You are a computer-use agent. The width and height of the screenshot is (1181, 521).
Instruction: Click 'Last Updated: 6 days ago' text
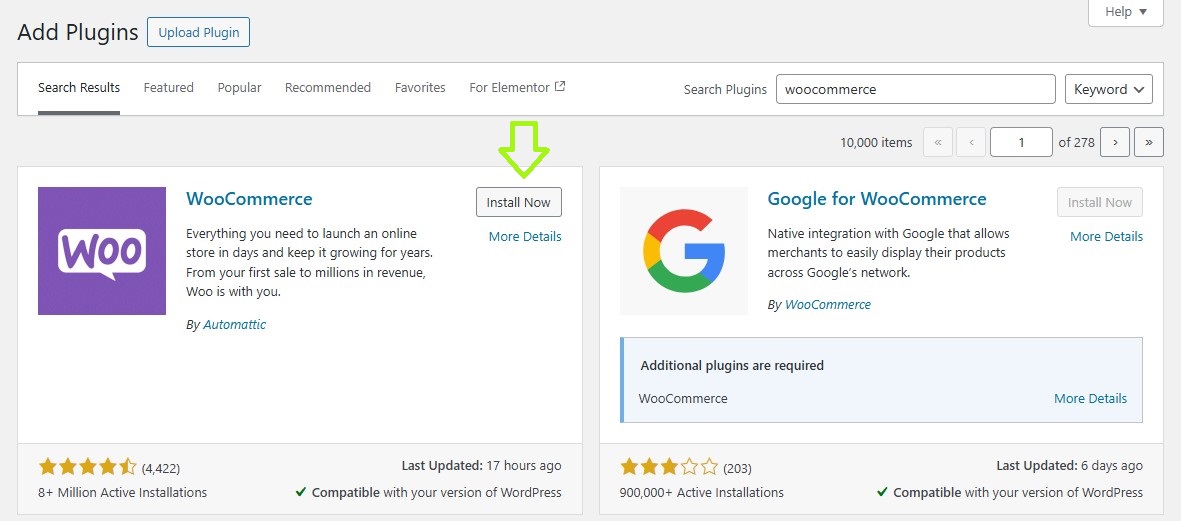point(1070,466)
